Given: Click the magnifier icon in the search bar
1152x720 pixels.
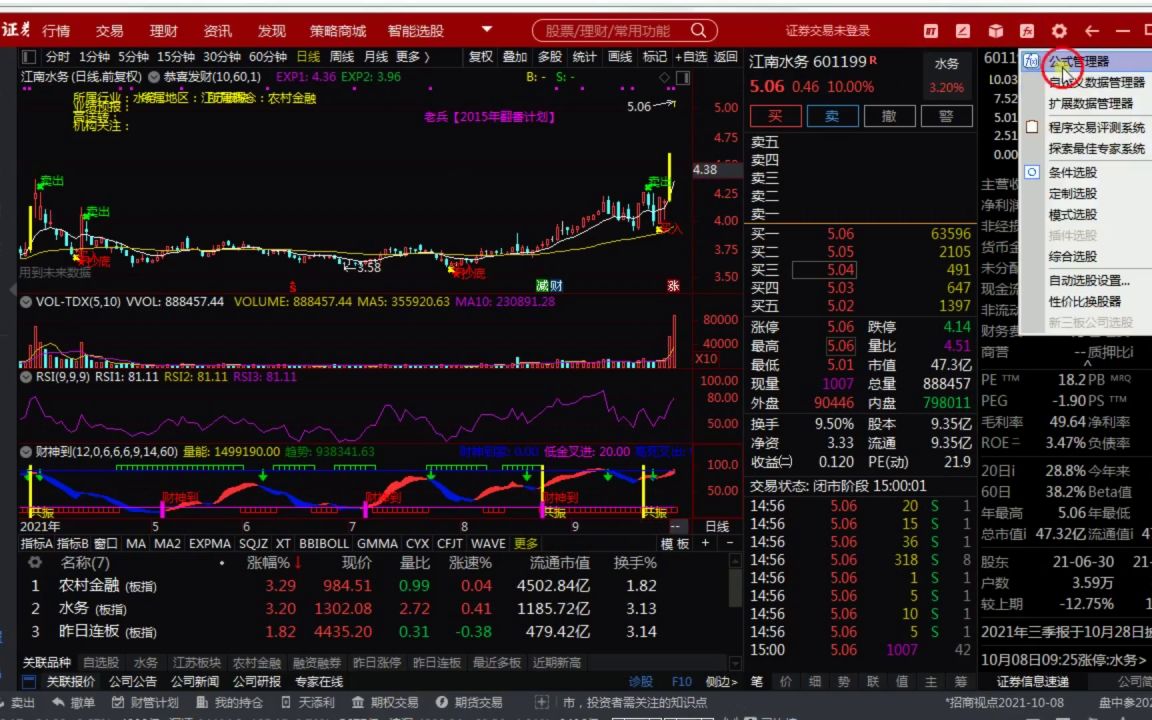Looking at the screenshot, I should 697,30.
